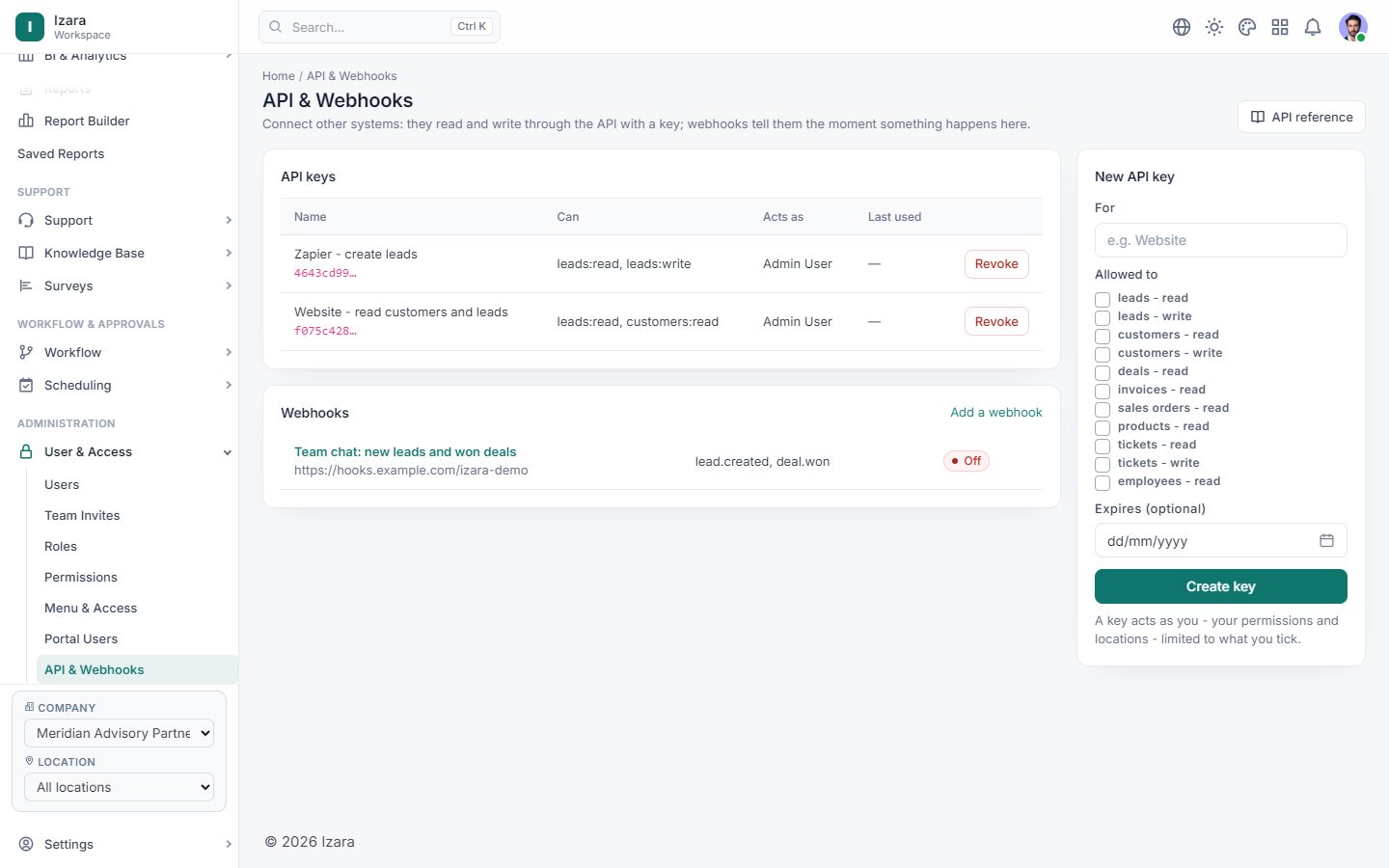Revoke the Zapier - create leads key
This screenshot has height=868, width=1389.
click(x=996, y=264)
